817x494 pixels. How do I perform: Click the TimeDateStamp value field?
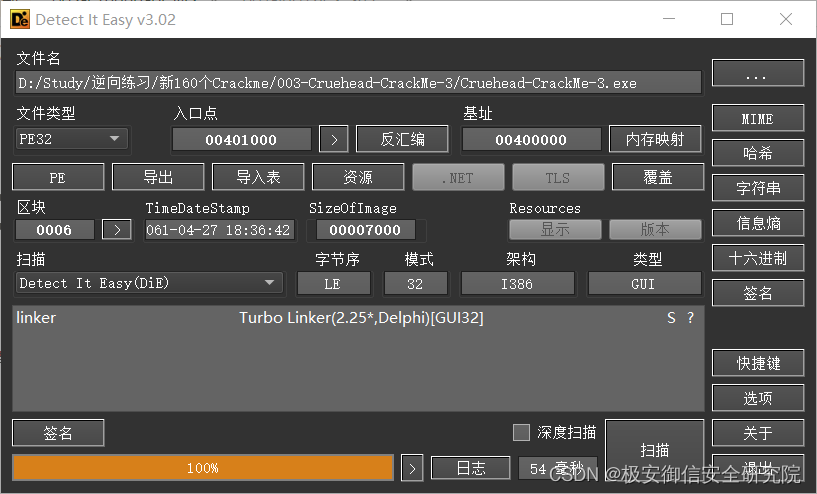(219, 230)
